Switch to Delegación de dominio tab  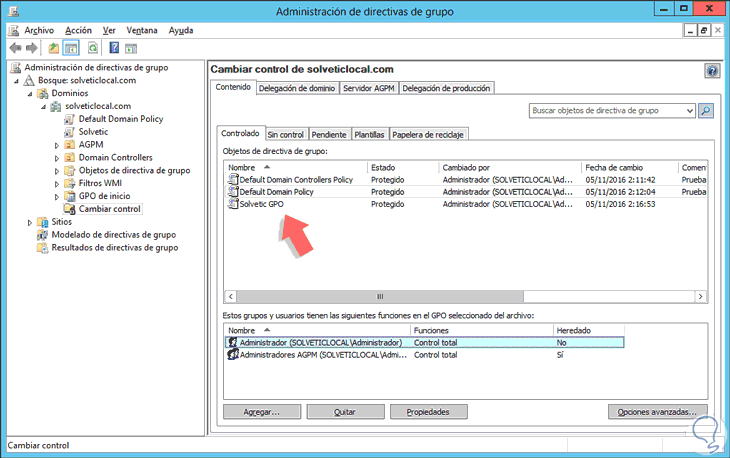(297, 88)
